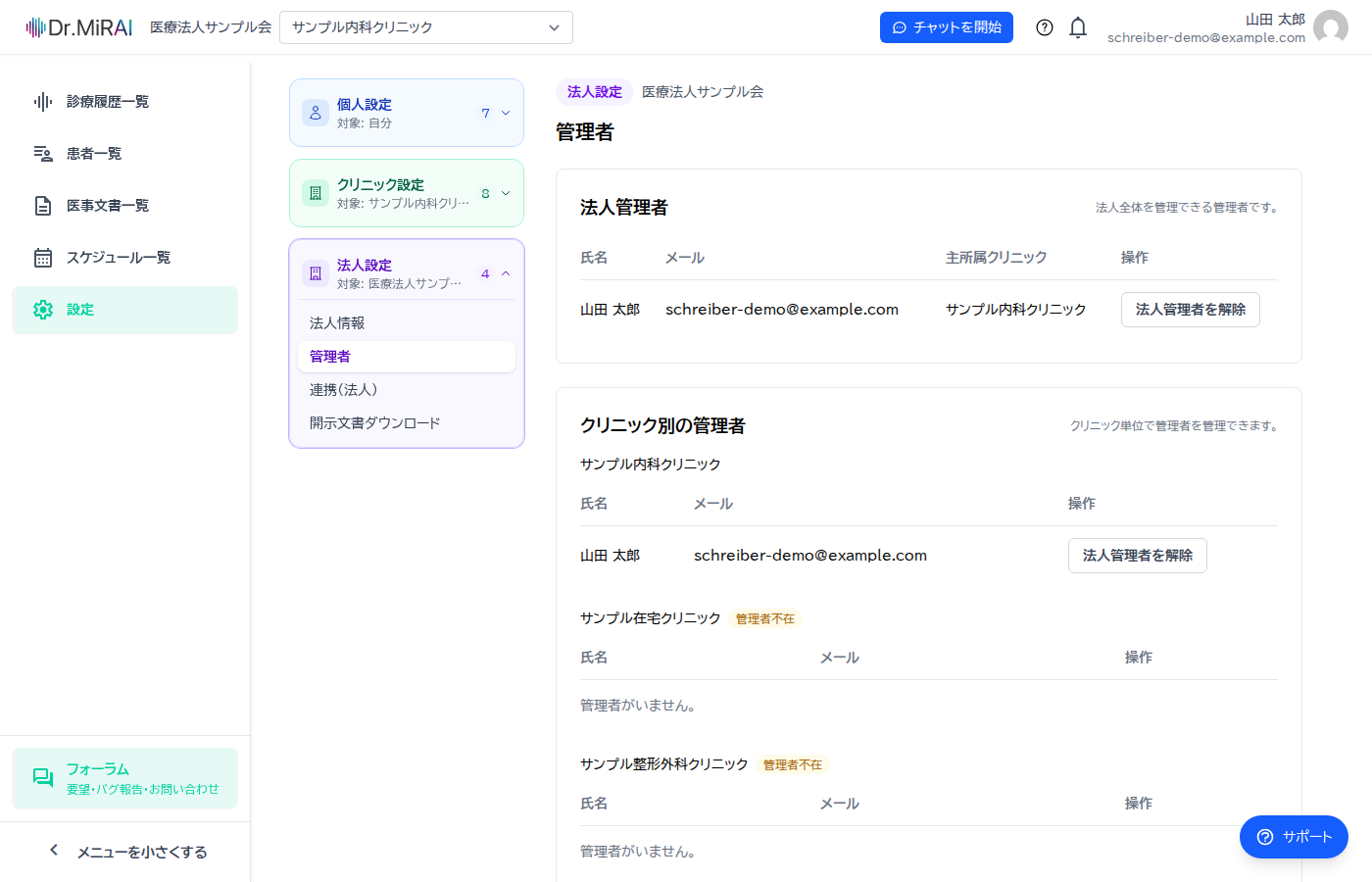Click the 管理者不在 badge beside サンプル整形外科クリニック
Screen dimensions: 1372x882
coord(793,765)
